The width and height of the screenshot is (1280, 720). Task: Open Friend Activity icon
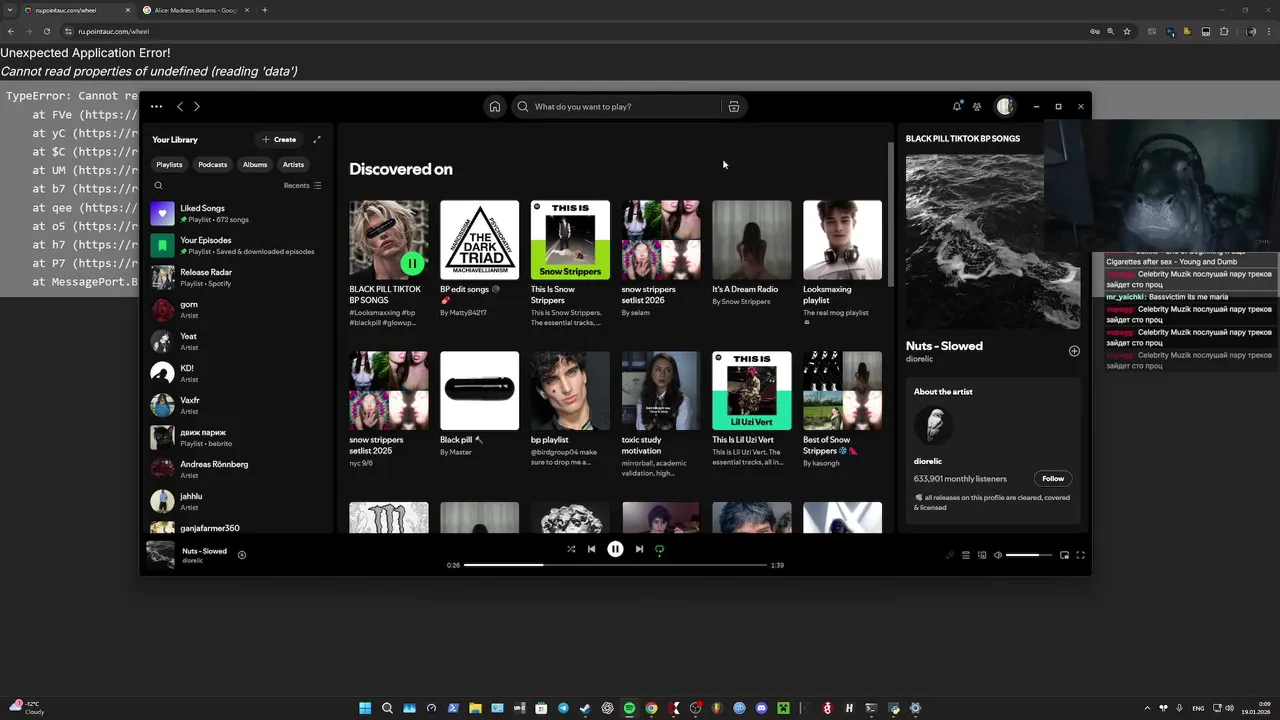point(977,106)
